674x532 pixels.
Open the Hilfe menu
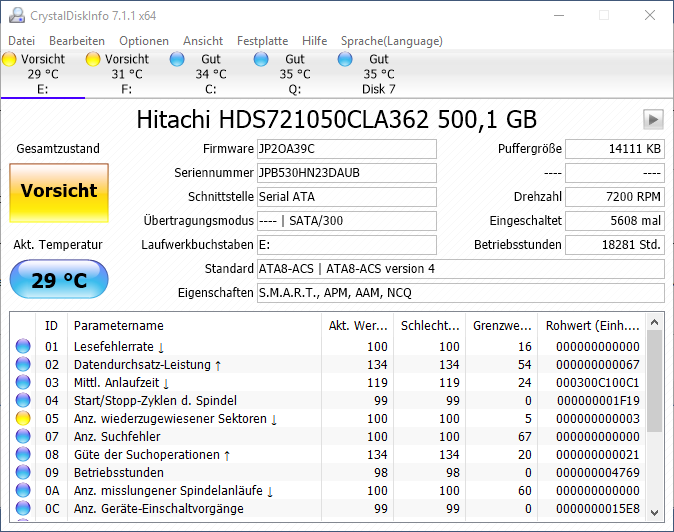pos(315,41)
